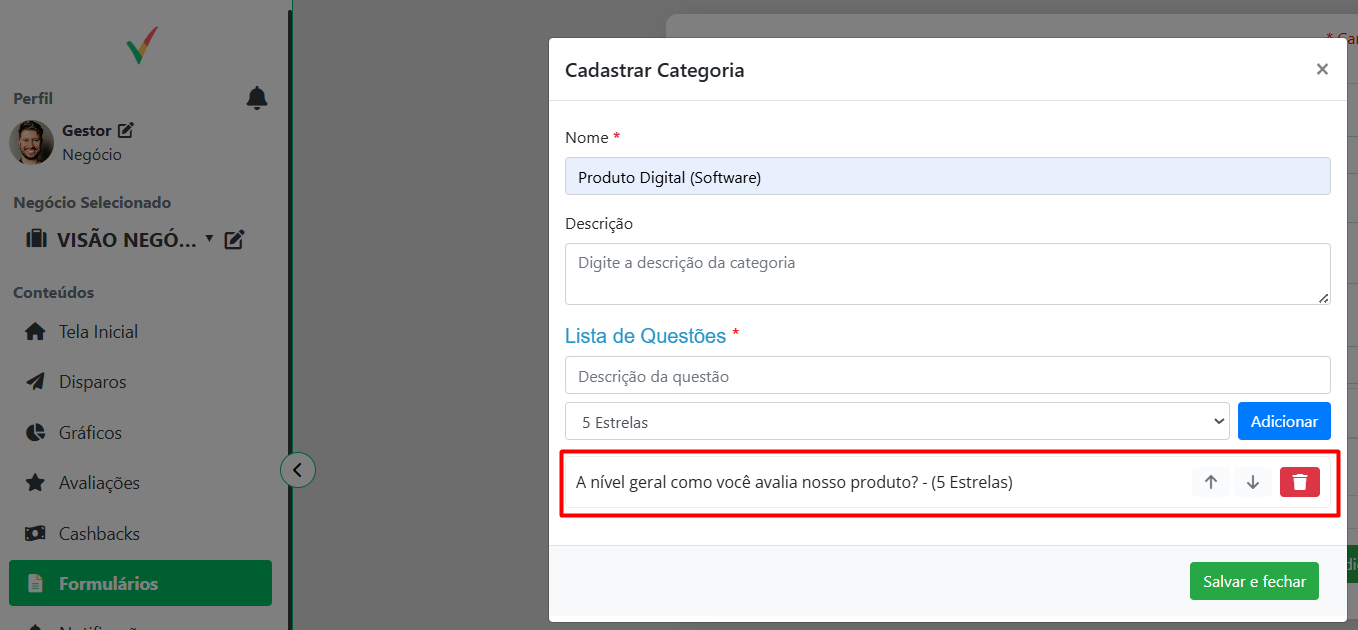Edit Gestor profile via pencil icon
Viewport: 1358px width, 630px height.
coord(126,130)
